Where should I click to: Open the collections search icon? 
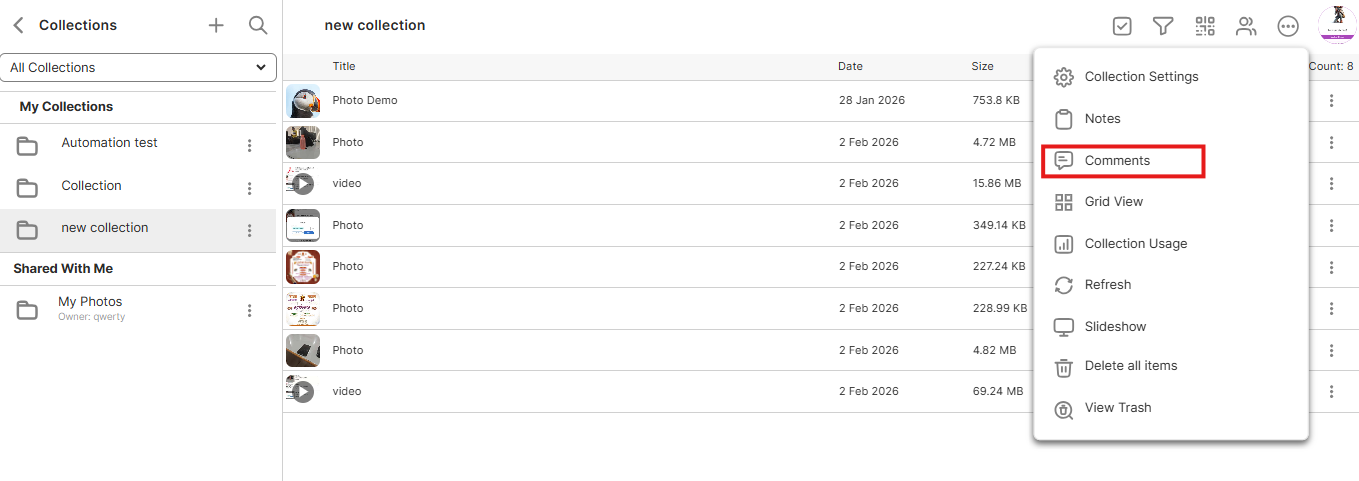[258, 26]
